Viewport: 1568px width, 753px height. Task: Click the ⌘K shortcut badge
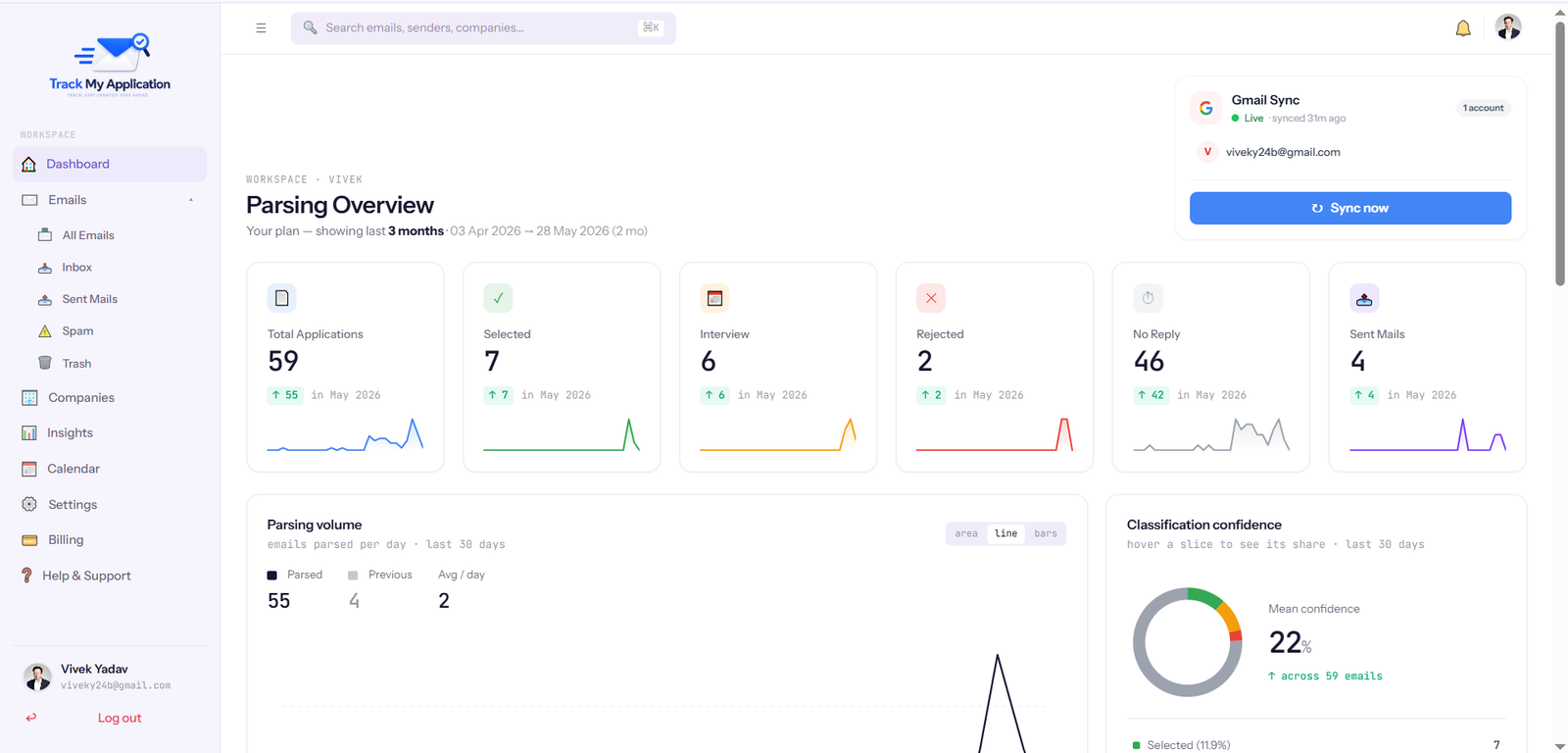pos(651,27)
